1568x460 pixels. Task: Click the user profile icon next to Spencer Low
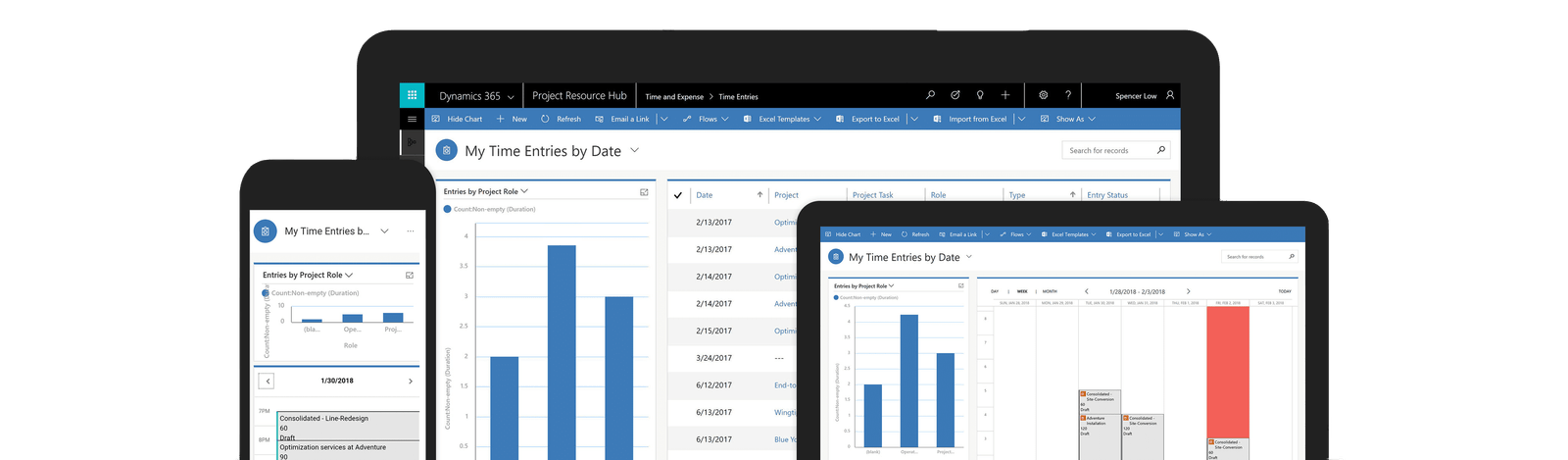point(1170,95)
